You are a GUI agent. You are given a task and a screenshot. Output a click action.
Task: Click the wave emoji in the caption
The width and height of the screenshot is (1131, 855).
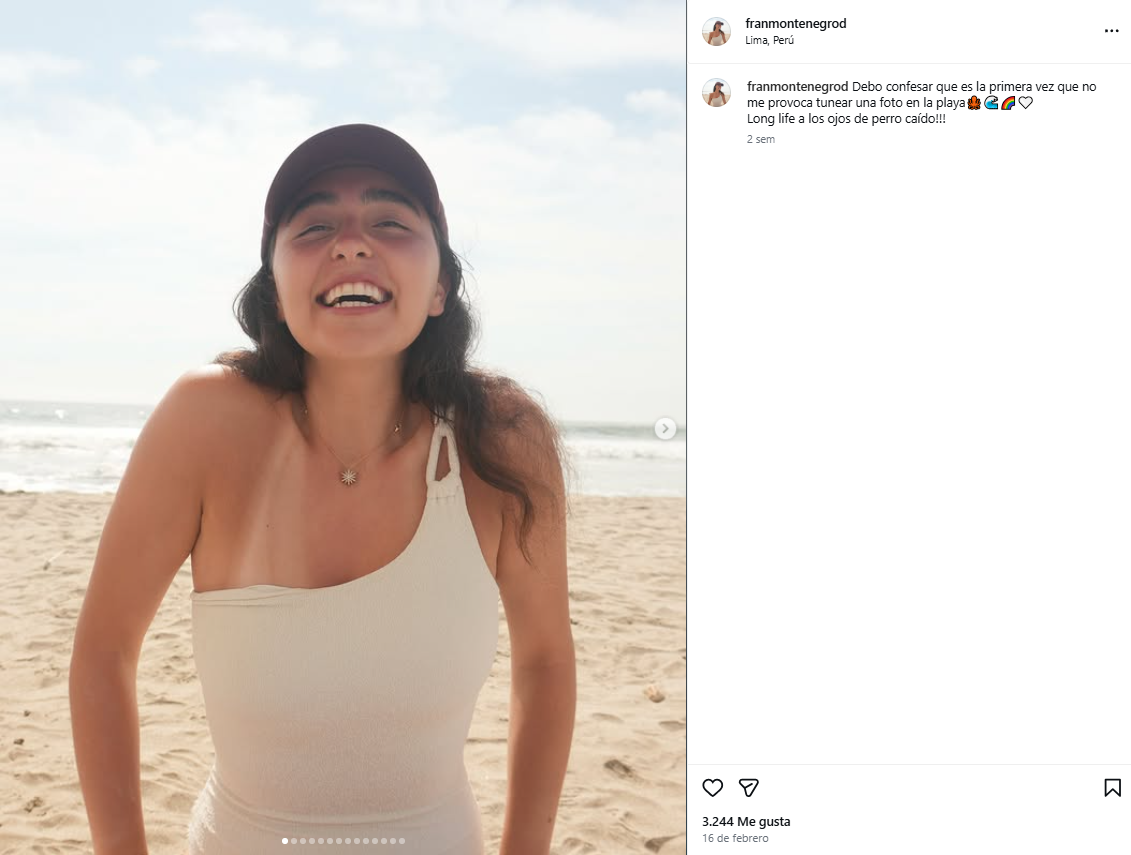click(x=990, y=102)
